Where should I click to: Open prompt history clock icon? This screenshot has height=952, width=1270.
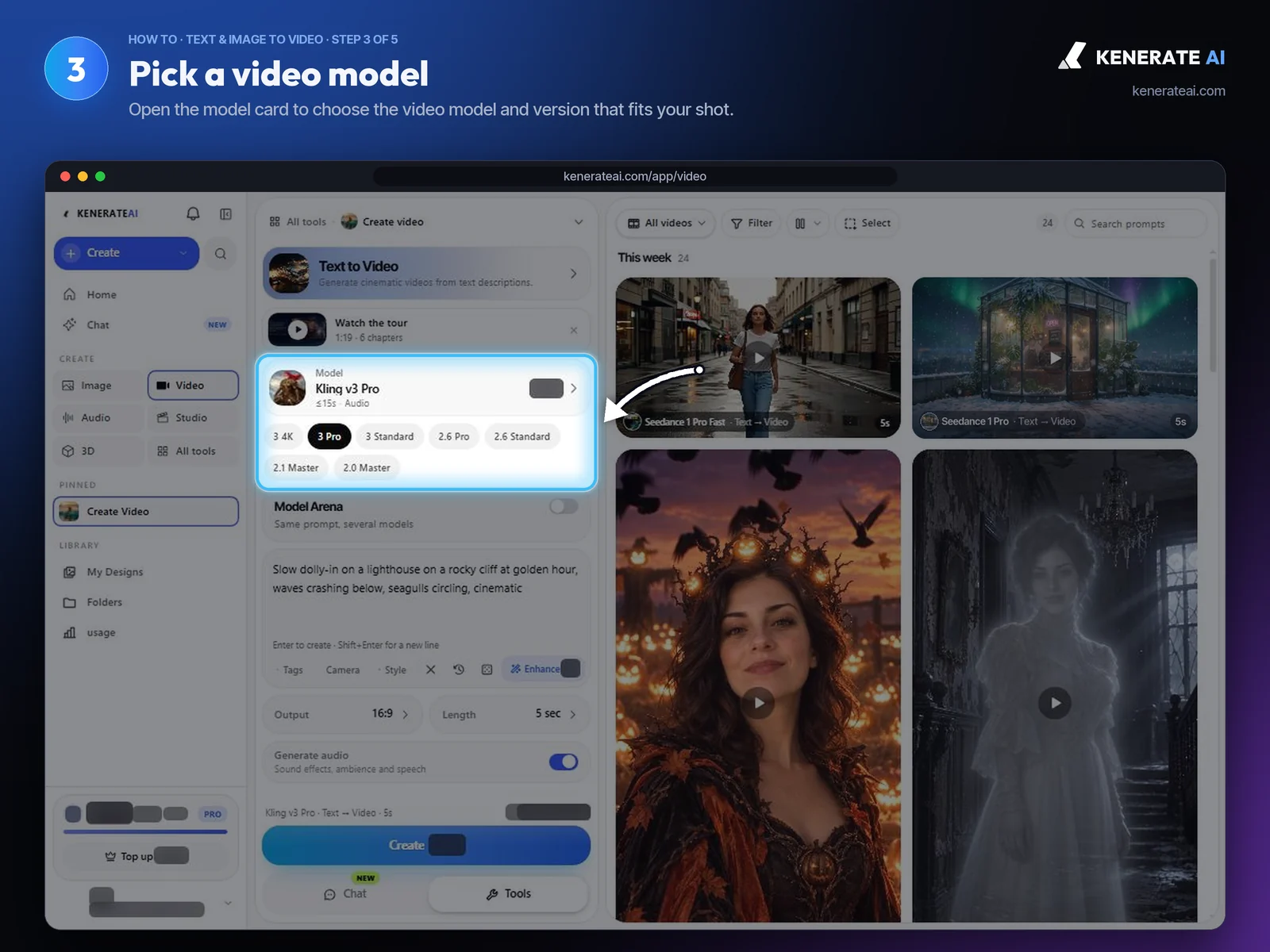(x=459, y=670)
